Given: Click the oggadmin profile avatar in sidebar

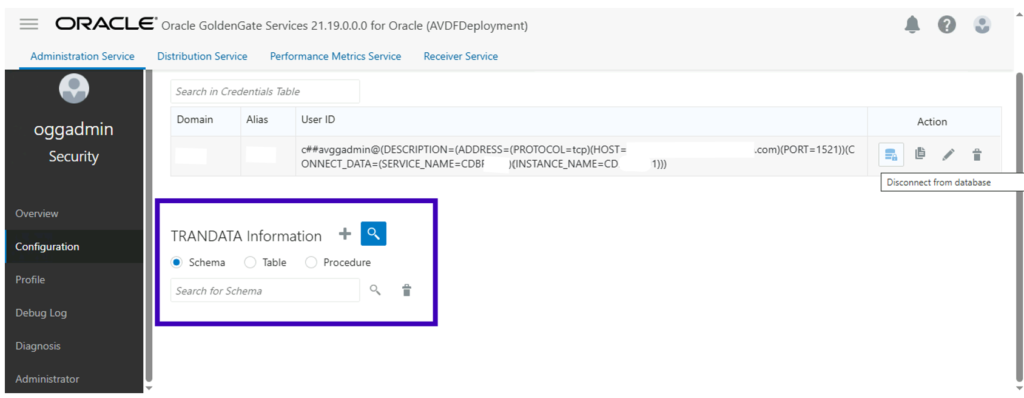Looking at the screenshot, I should point(74,88).
